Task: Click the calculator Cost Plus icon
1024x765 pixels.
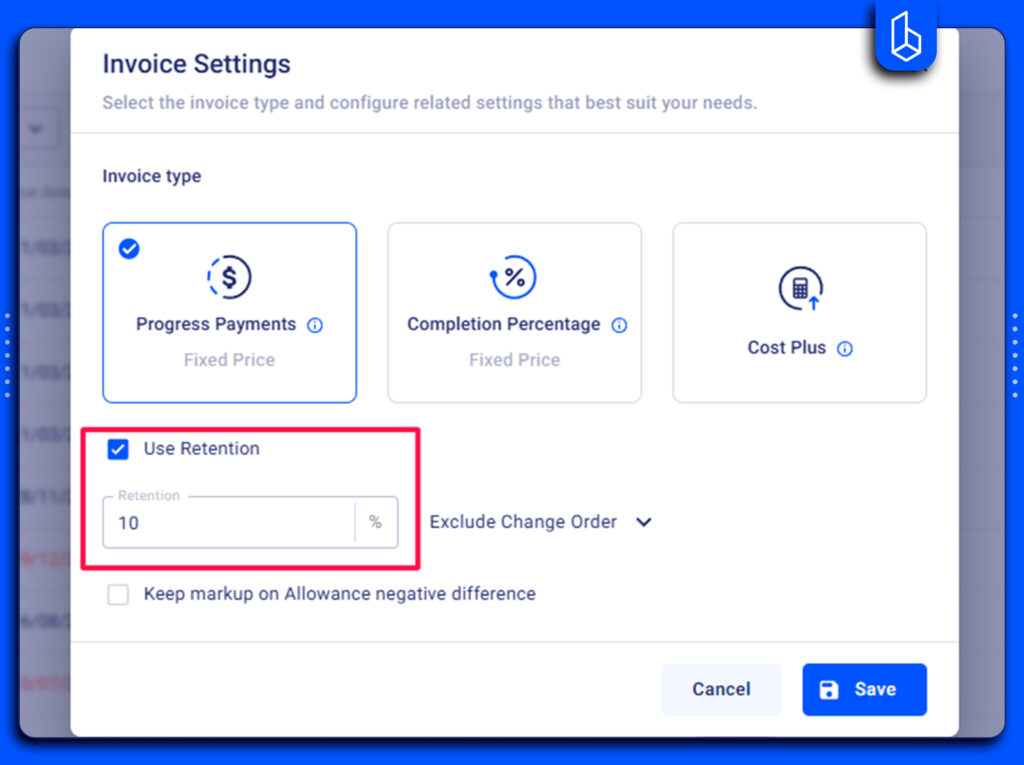Action: pyautogui.click(x=799, y=289)
